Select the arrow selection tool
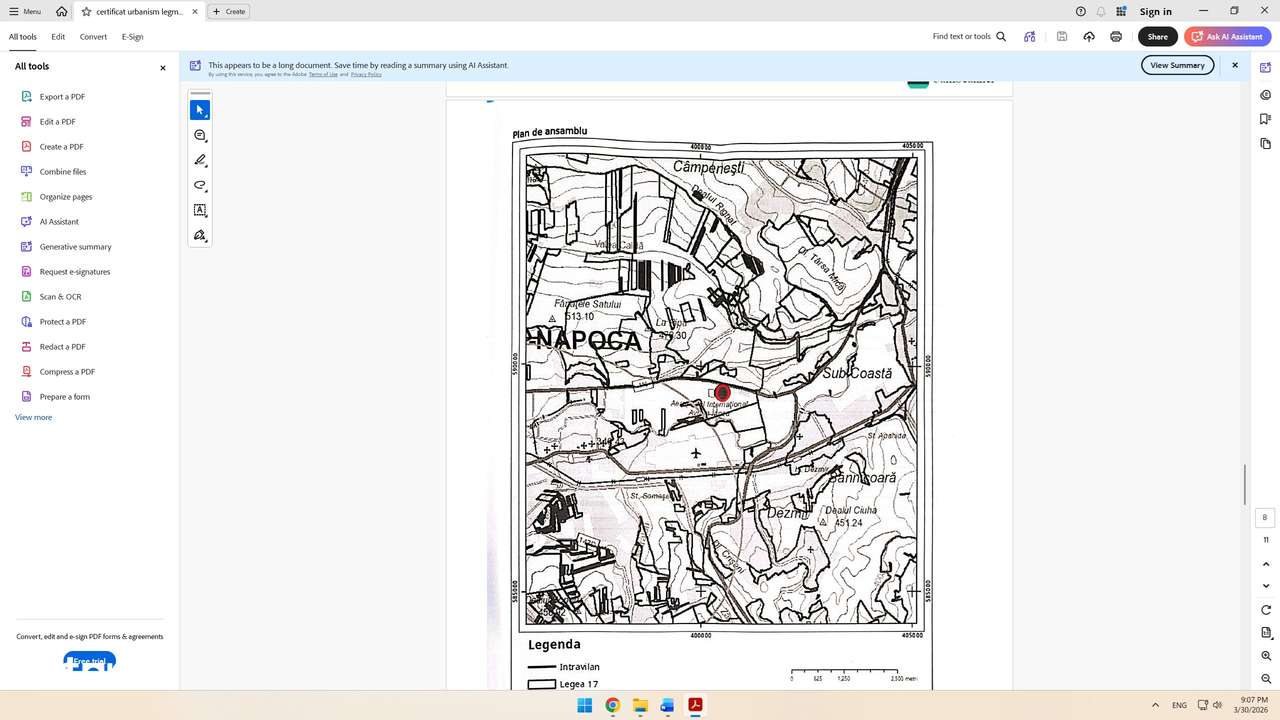 200,110
